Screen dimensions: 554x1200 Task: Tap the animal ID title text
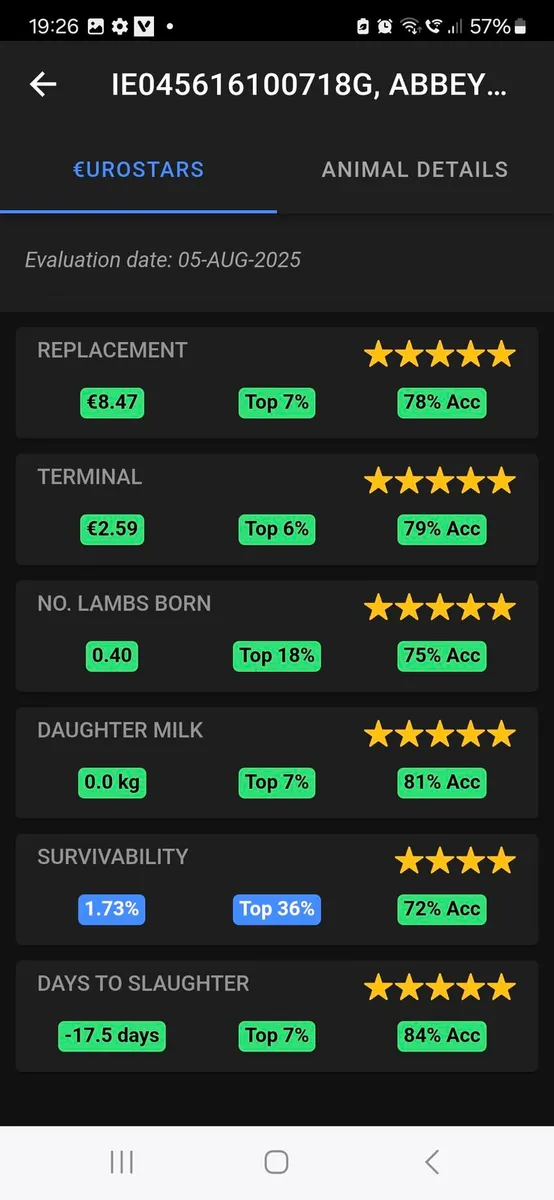point(310,85)
